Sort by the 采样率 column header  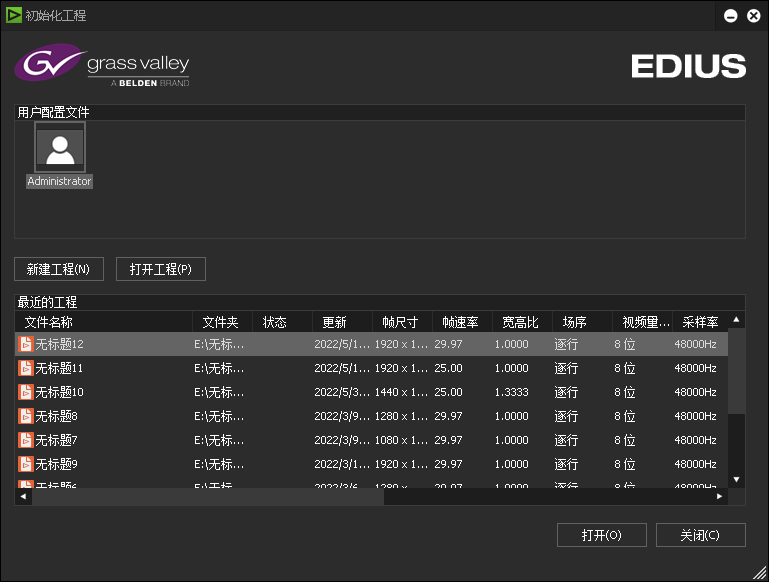pos(700,322)
